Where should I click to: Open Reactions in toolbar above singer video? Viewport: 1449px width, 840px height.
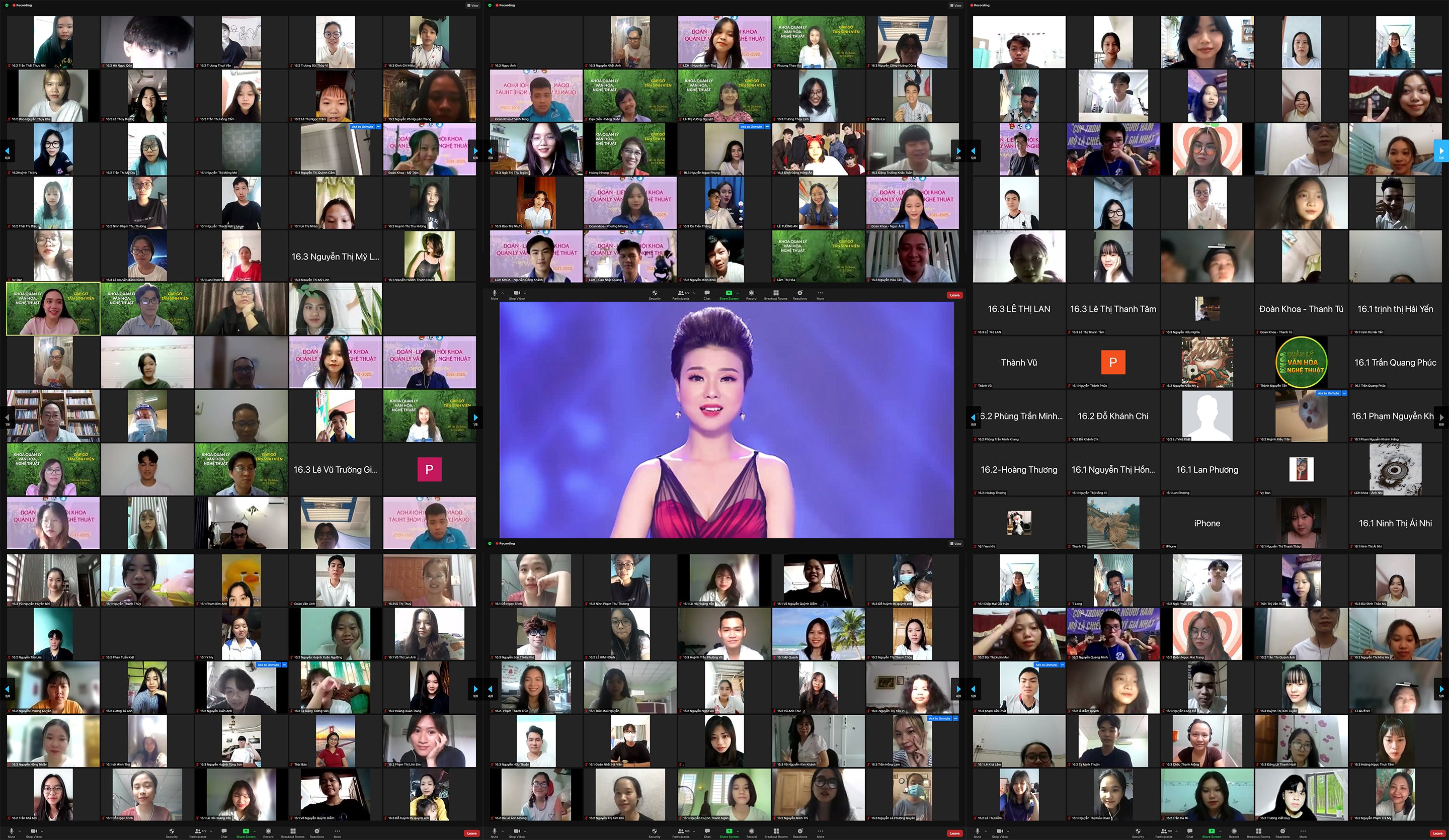pyautogui.click(x=800, y=294)
